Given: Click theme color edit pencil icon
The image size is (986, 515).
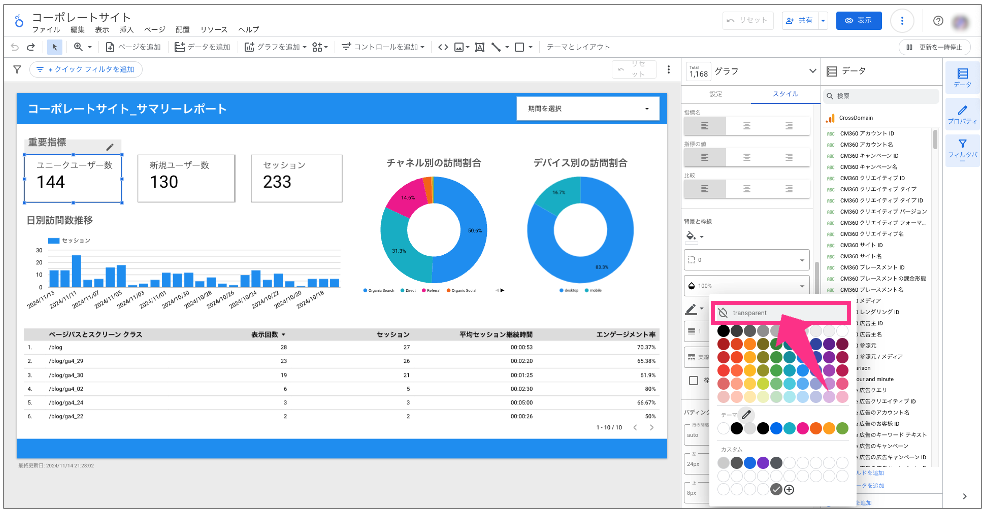Looking at the screenshot, I should point(746,414).
